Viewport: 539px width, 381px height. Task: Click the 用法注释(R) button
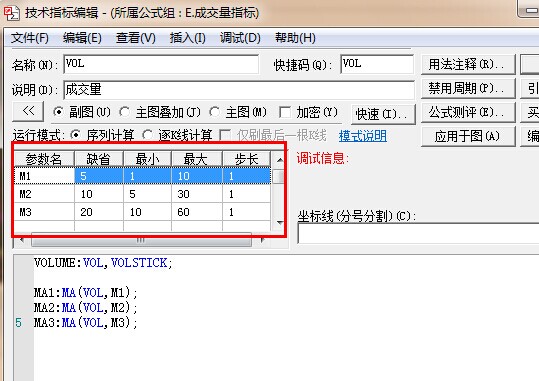pyautogui.click(x=468, y=64)
